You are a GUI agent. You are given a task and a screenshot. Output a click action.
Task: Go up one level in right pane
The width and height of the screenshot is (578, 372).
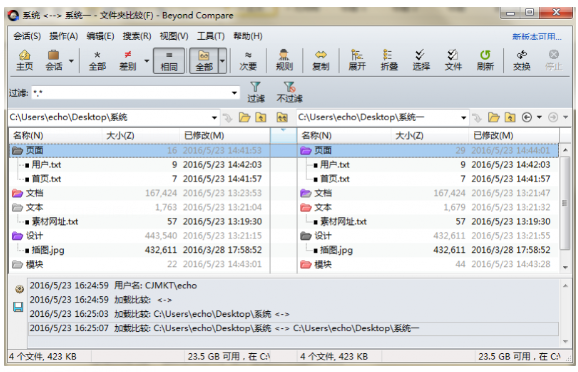tap(510, 118)
